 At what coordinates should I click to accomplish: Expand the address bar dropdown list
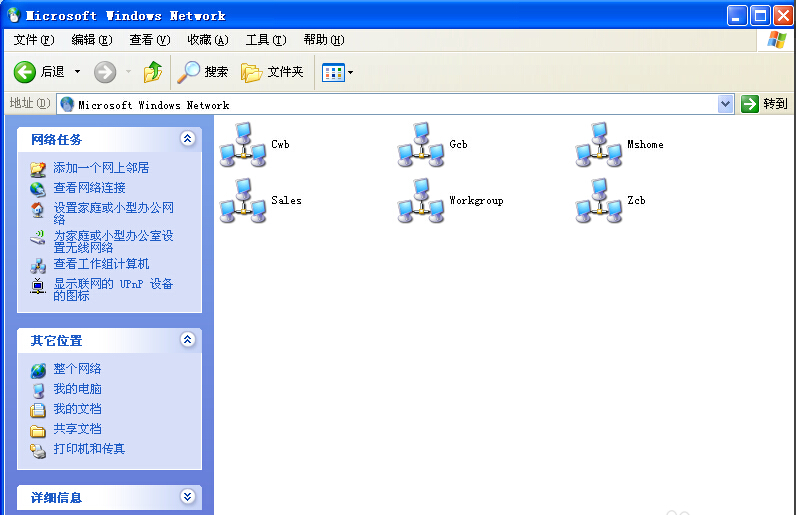(x=726, y=104)
